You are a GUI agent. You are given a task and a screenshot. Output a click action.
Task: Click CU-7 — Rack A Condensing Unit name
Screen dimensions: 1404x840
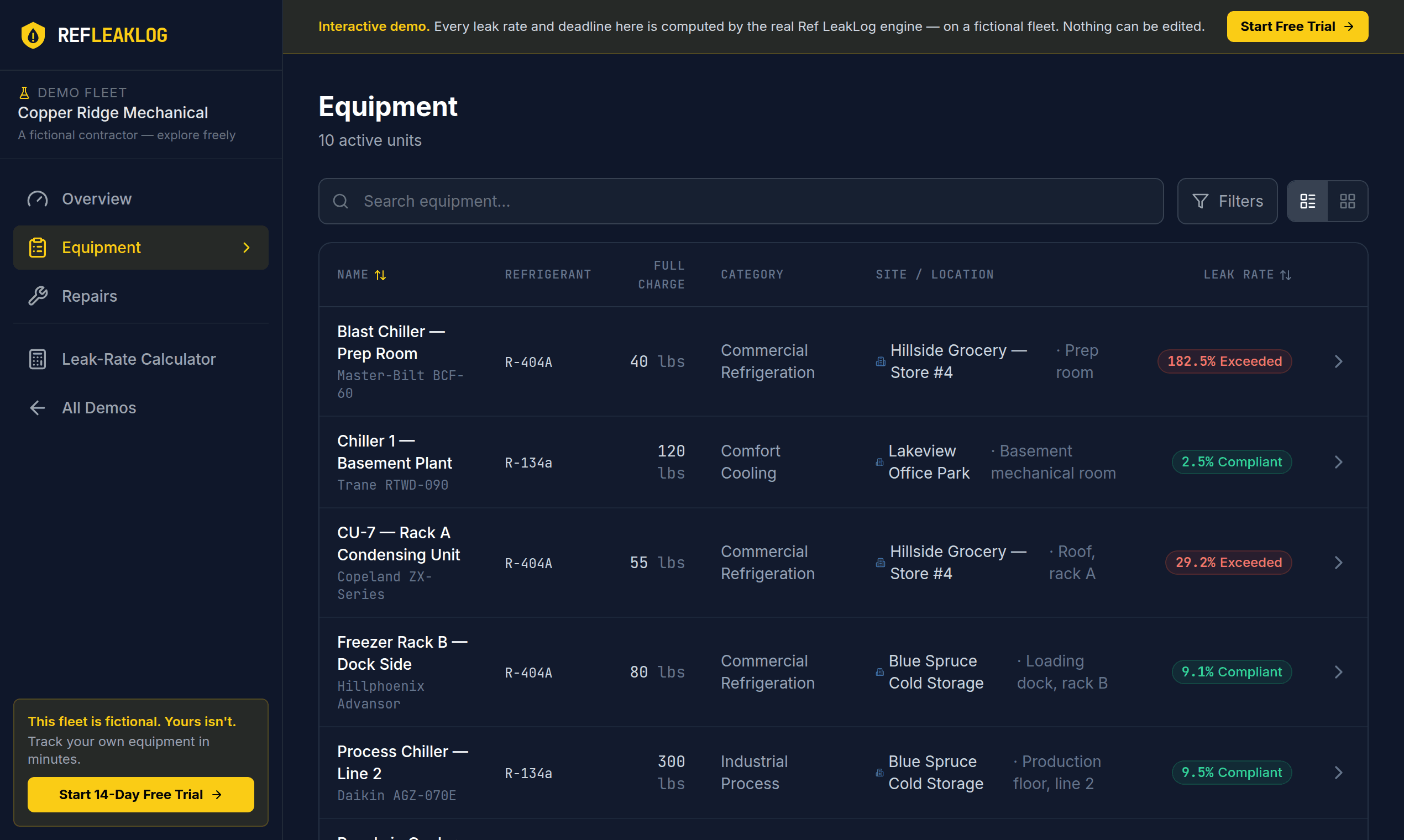point(399,543)
